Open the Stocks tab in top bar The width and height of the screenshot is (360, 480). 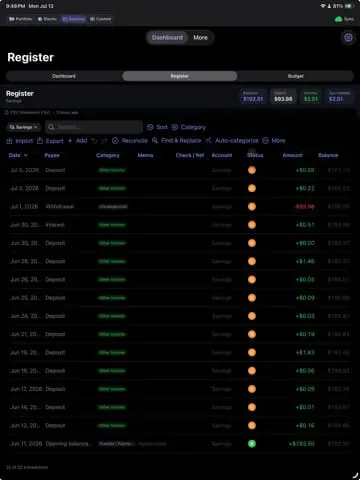[x=47, y=19]
